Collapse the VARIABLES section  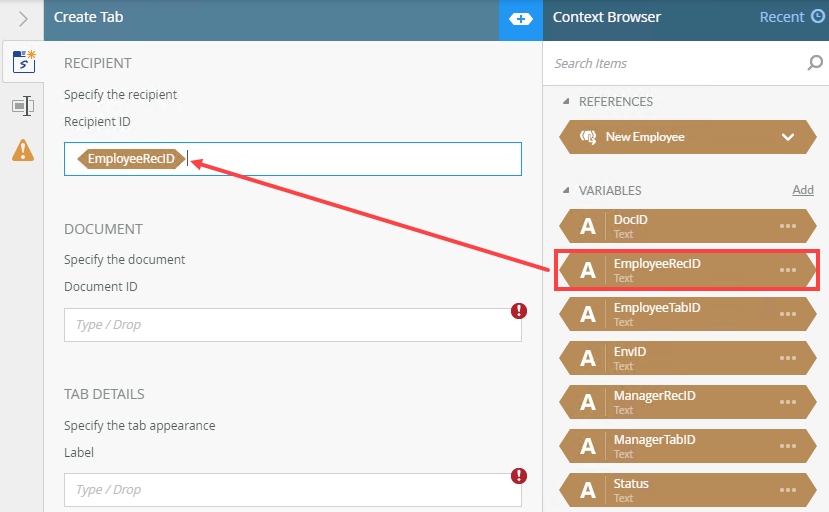click(x=566, y=190)
